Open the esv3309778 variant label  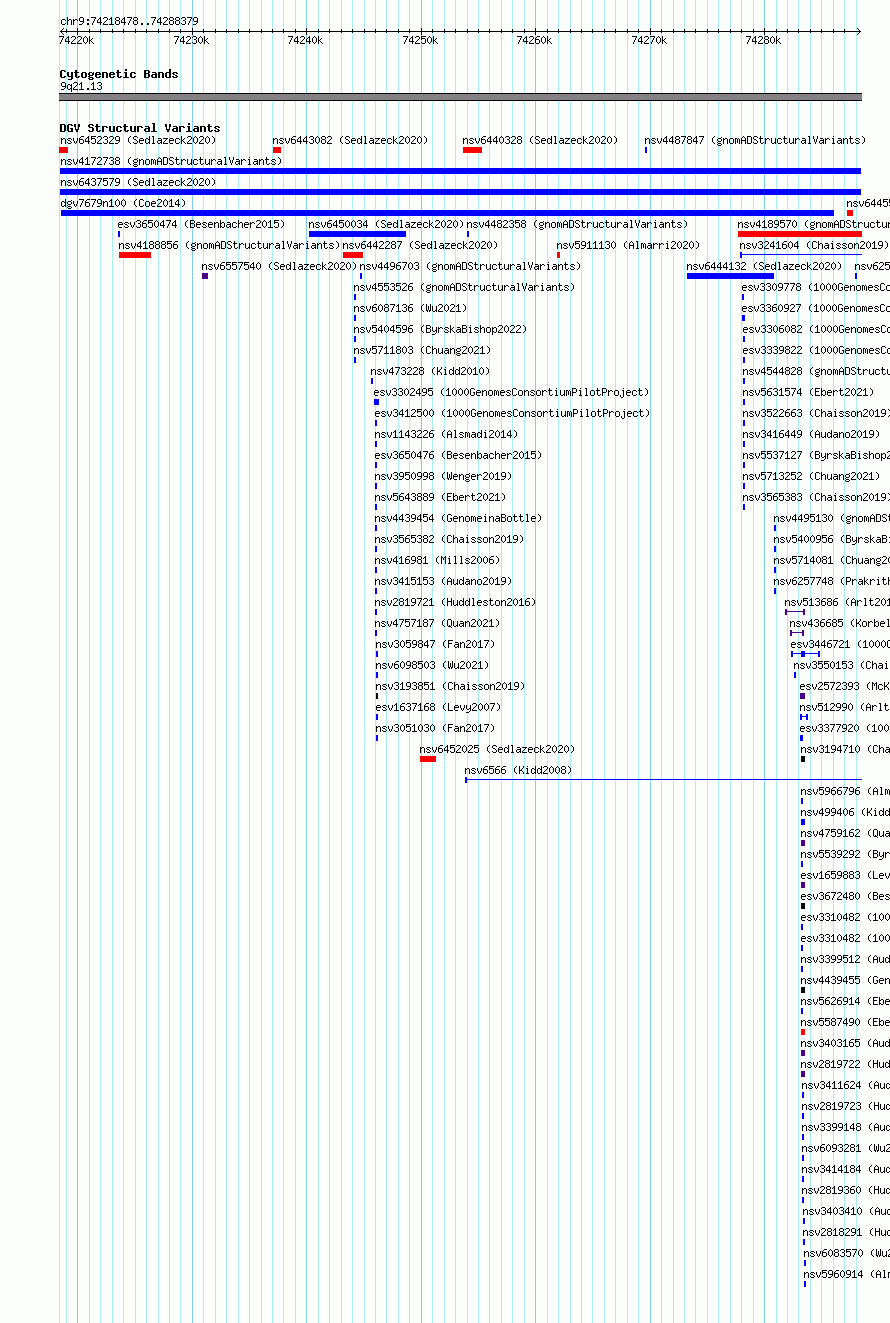pos(816,287)
